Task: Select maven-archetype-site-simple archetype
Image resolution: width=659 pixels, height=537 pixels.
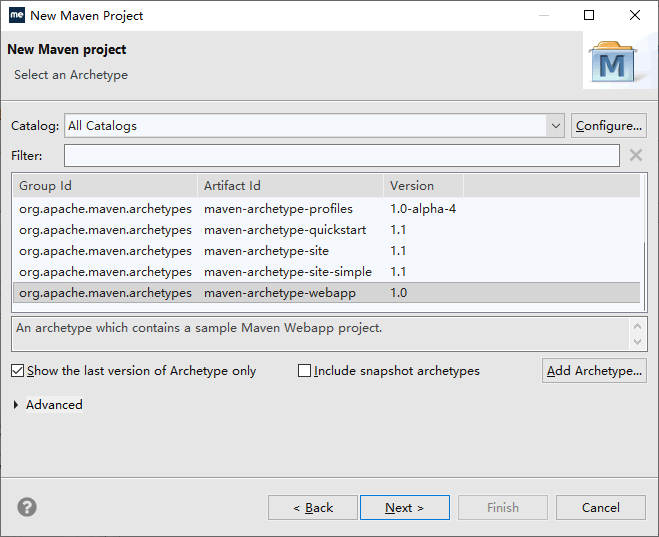Action: coord(287,272)
